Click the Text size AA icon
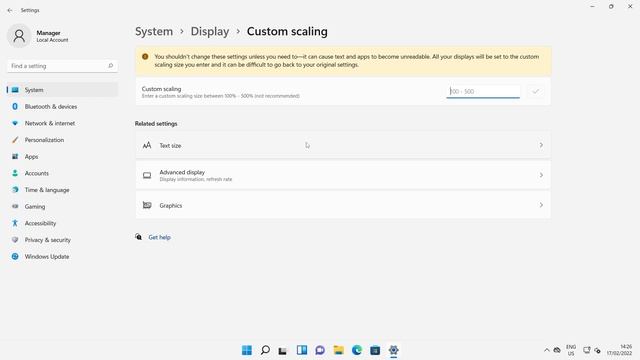The image size is (640, 360). pos(147,145)
